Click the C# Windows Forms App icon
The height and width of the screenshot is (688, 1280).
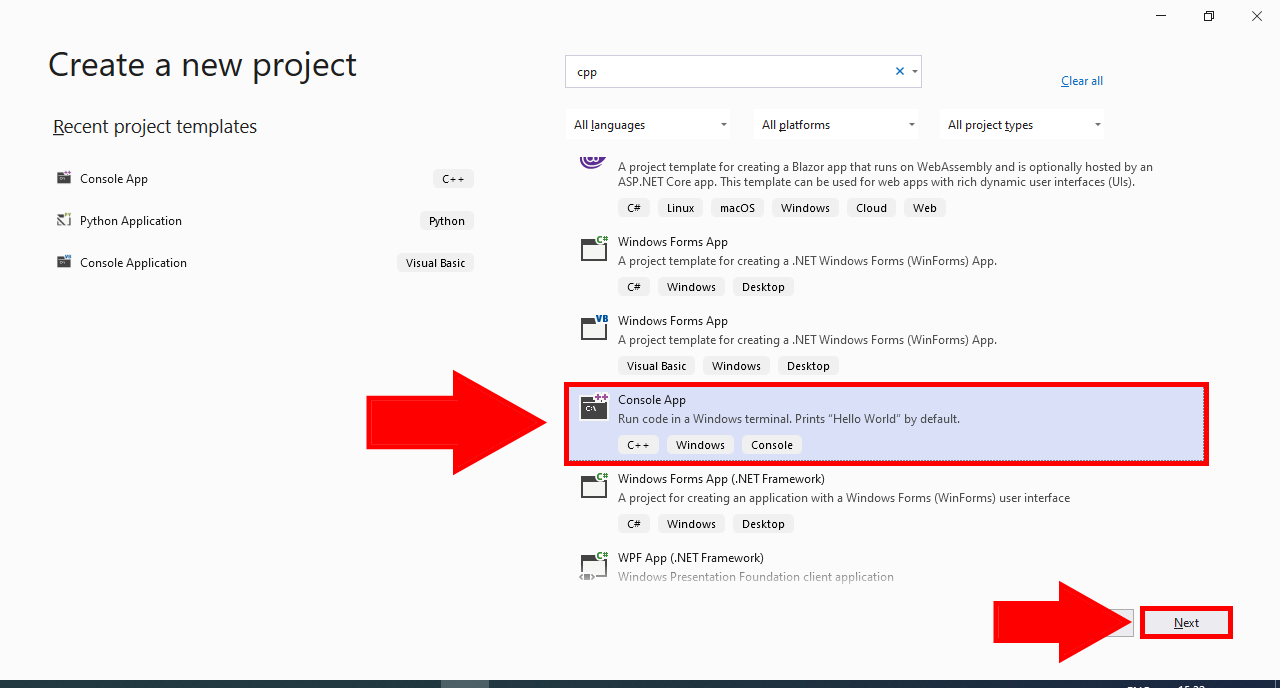point(594,248)
